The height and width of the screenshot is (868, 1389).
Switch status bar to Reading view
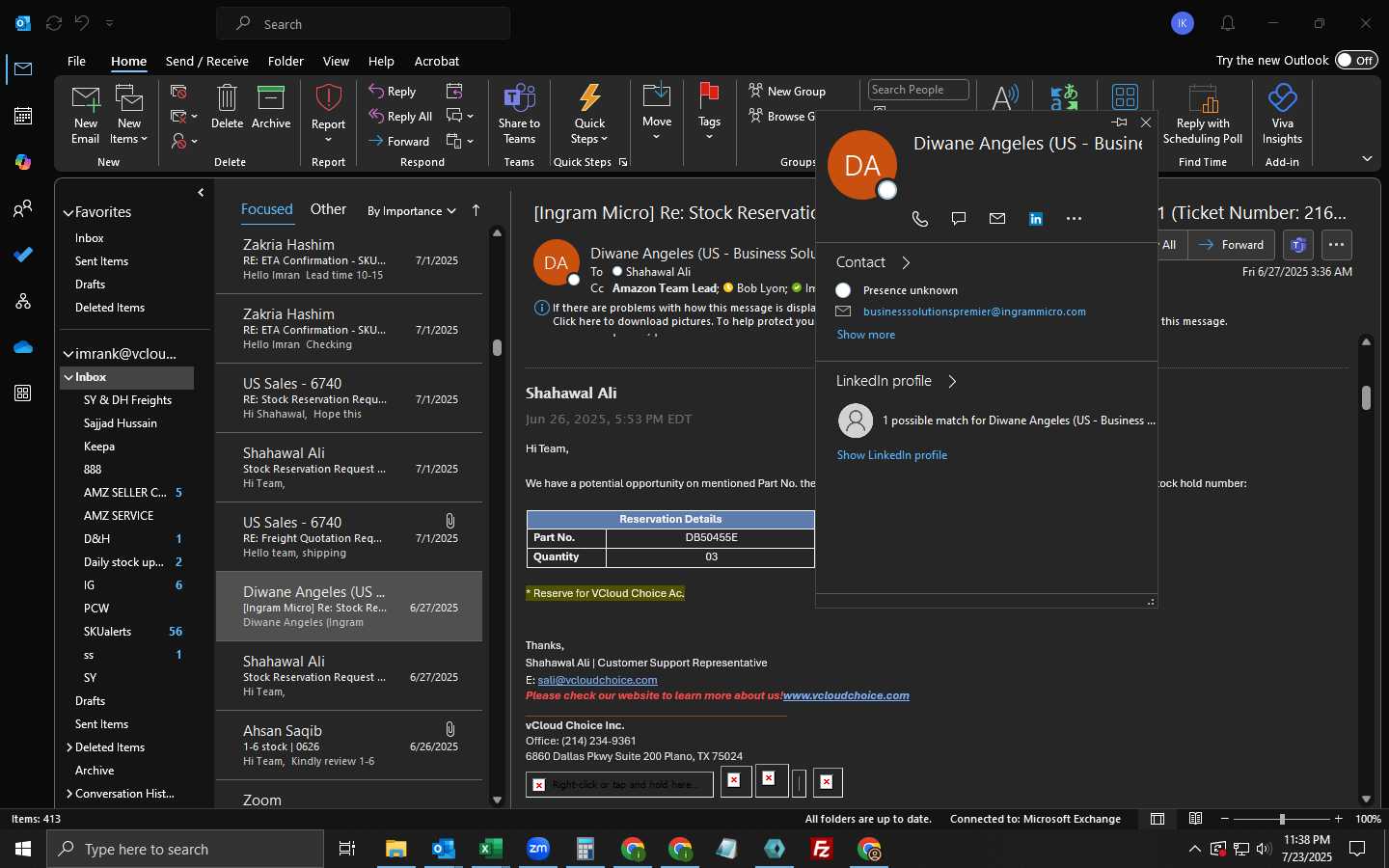[x=1195, y=819]
